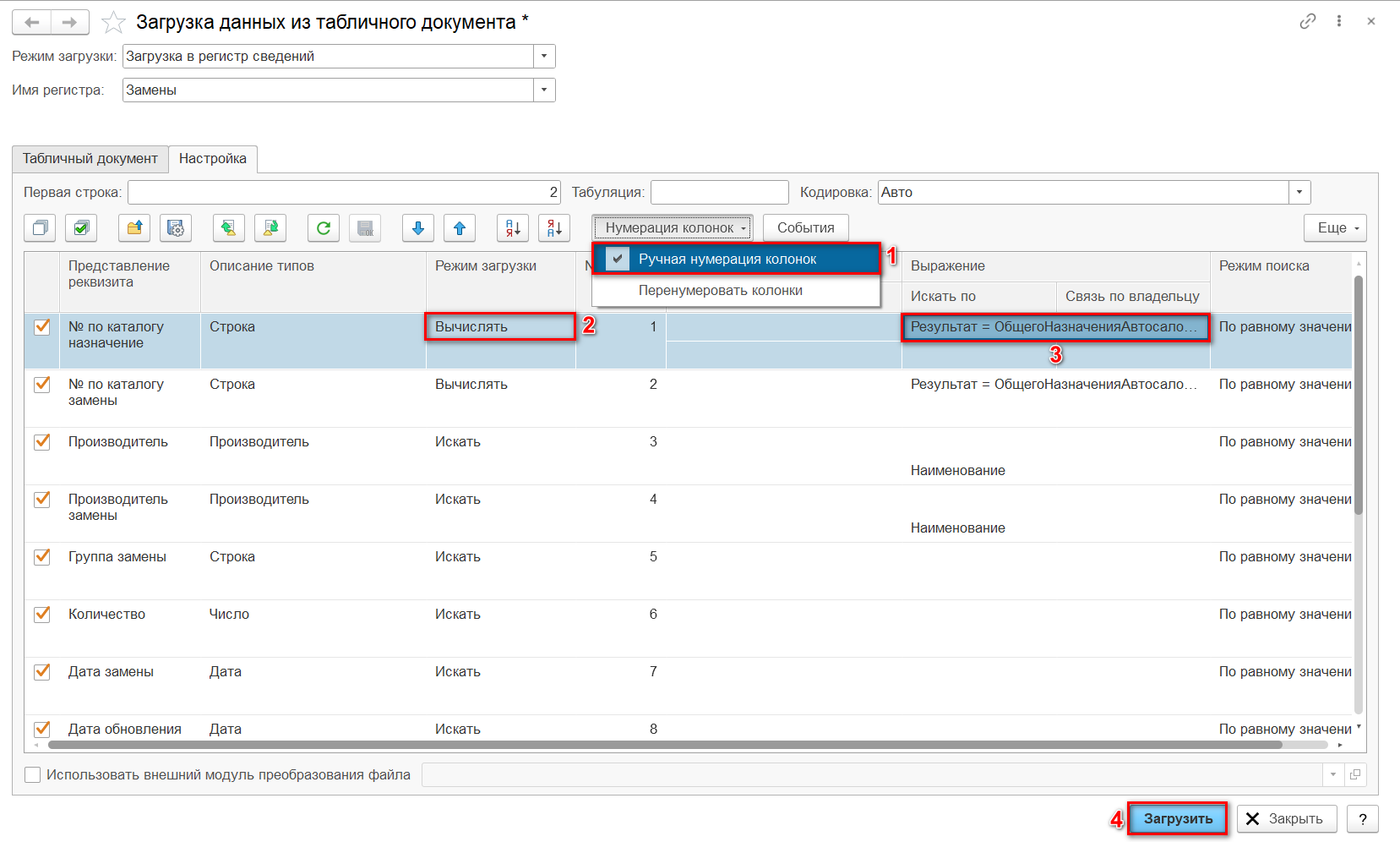Screen dimensions: 1400x842
Task: Uncheck the Производитель row checkbox
Action: coord(41,441)
